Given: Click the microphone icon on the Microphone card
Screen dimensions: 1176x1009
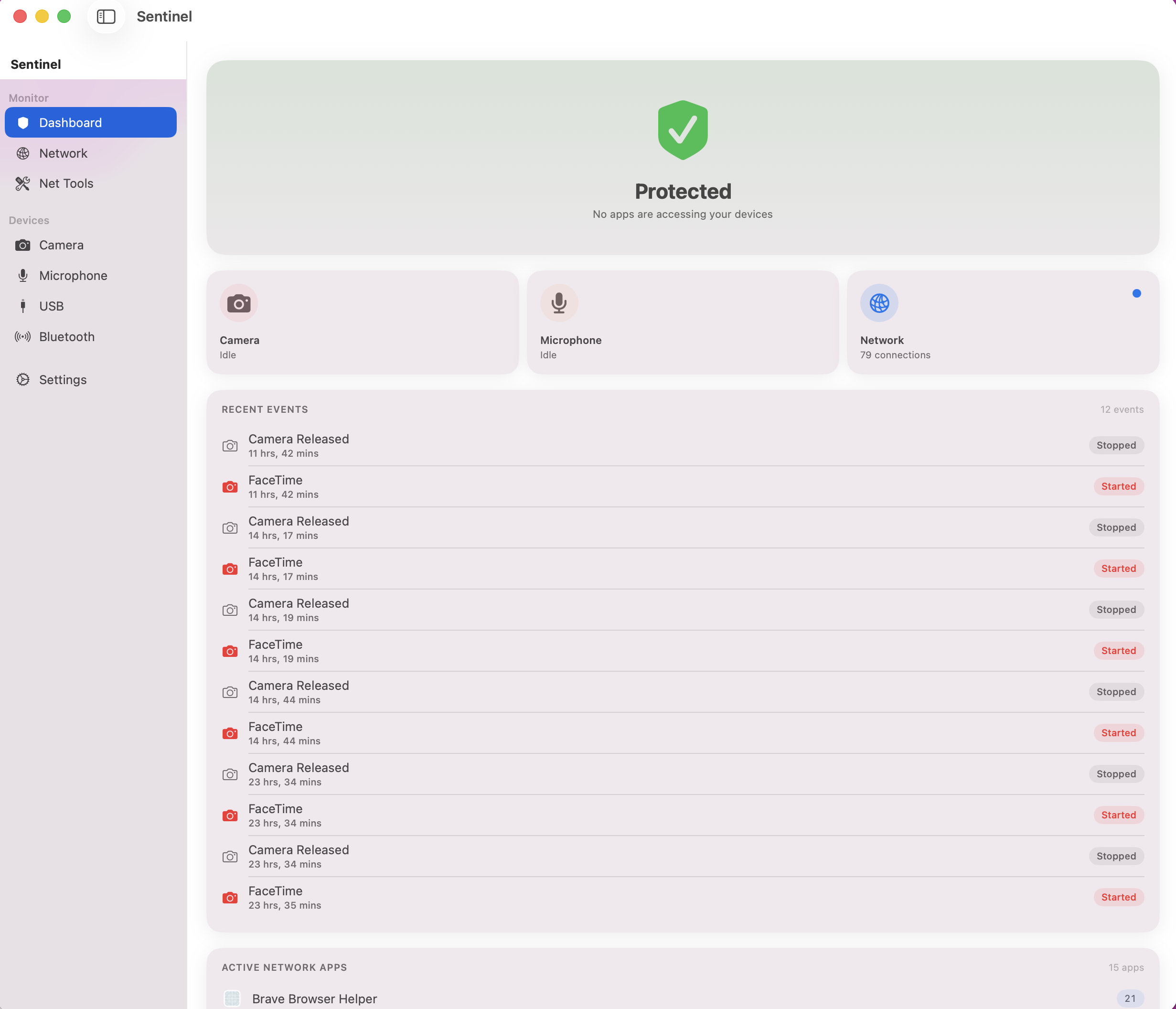Looking at the screenshot, I should [558, 302].
